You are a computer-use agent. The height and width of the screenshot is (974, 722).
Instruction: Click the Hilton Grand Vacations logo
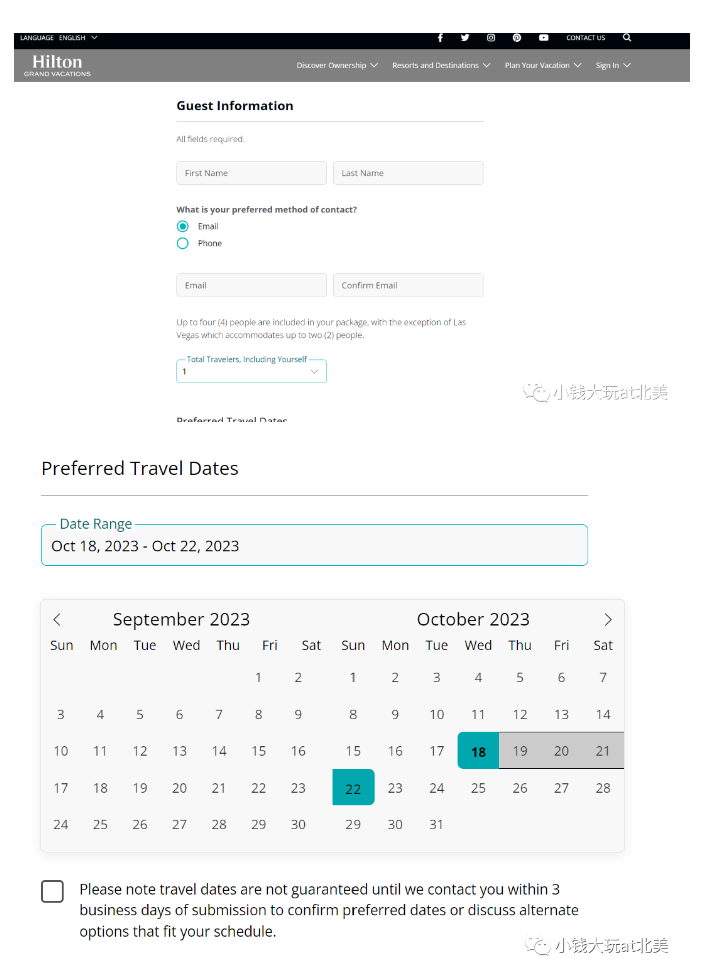tap(57, 65)
